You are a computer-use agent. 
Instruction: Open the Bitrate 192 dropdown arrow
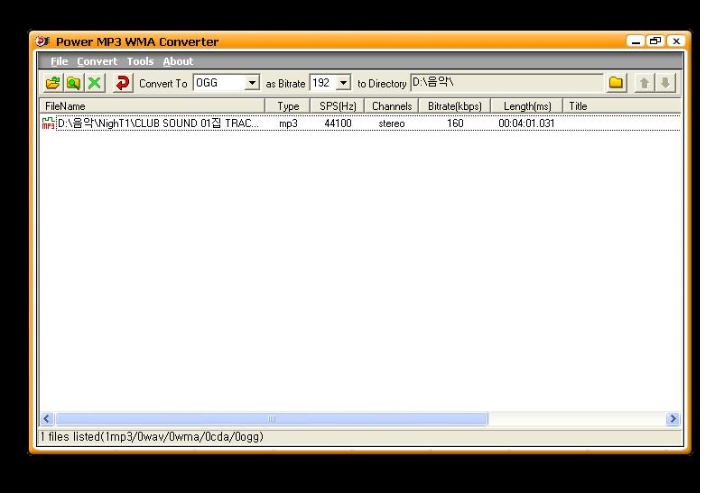(343, 83)
